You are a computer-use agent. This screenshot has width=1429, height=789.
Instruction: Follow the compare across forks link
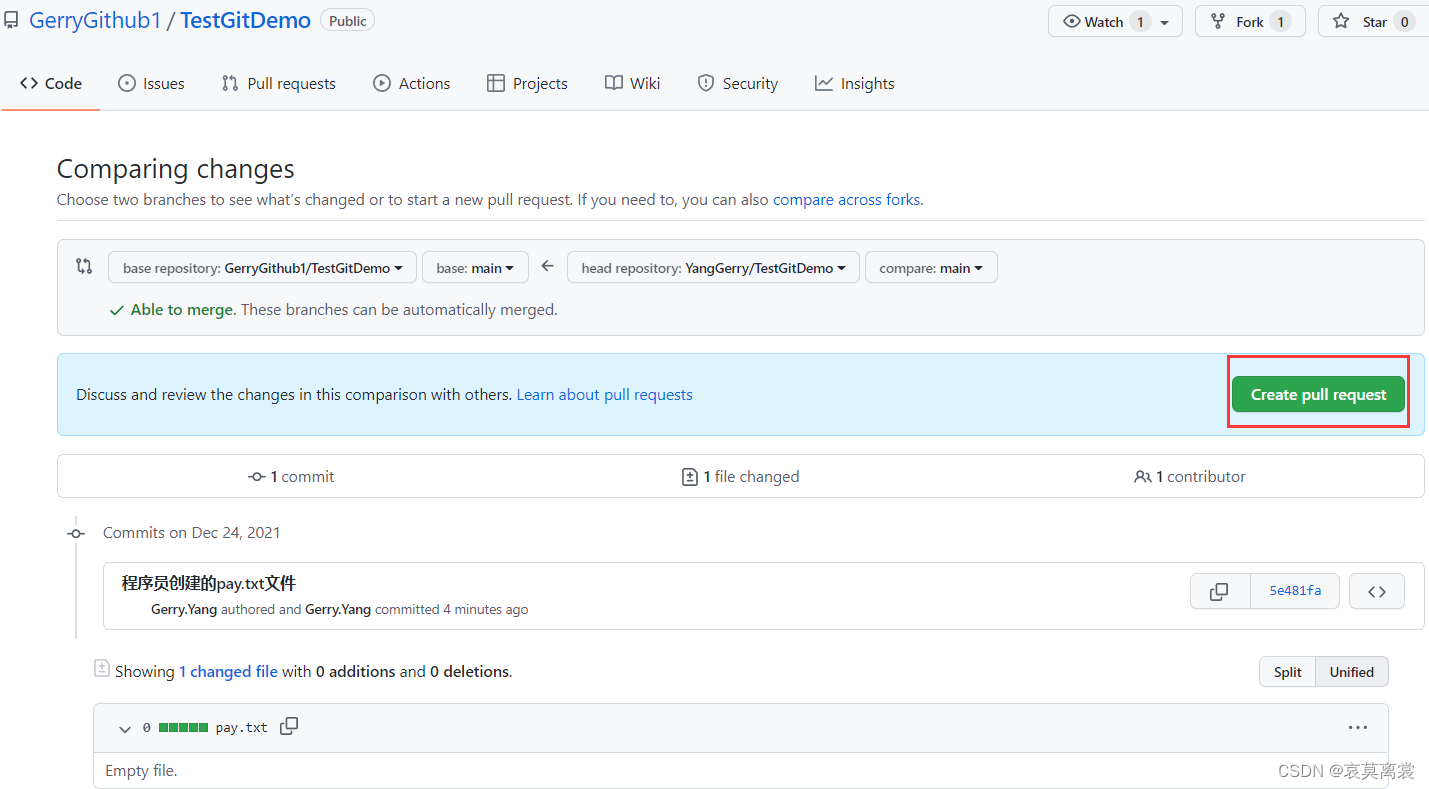pos(846,199)
